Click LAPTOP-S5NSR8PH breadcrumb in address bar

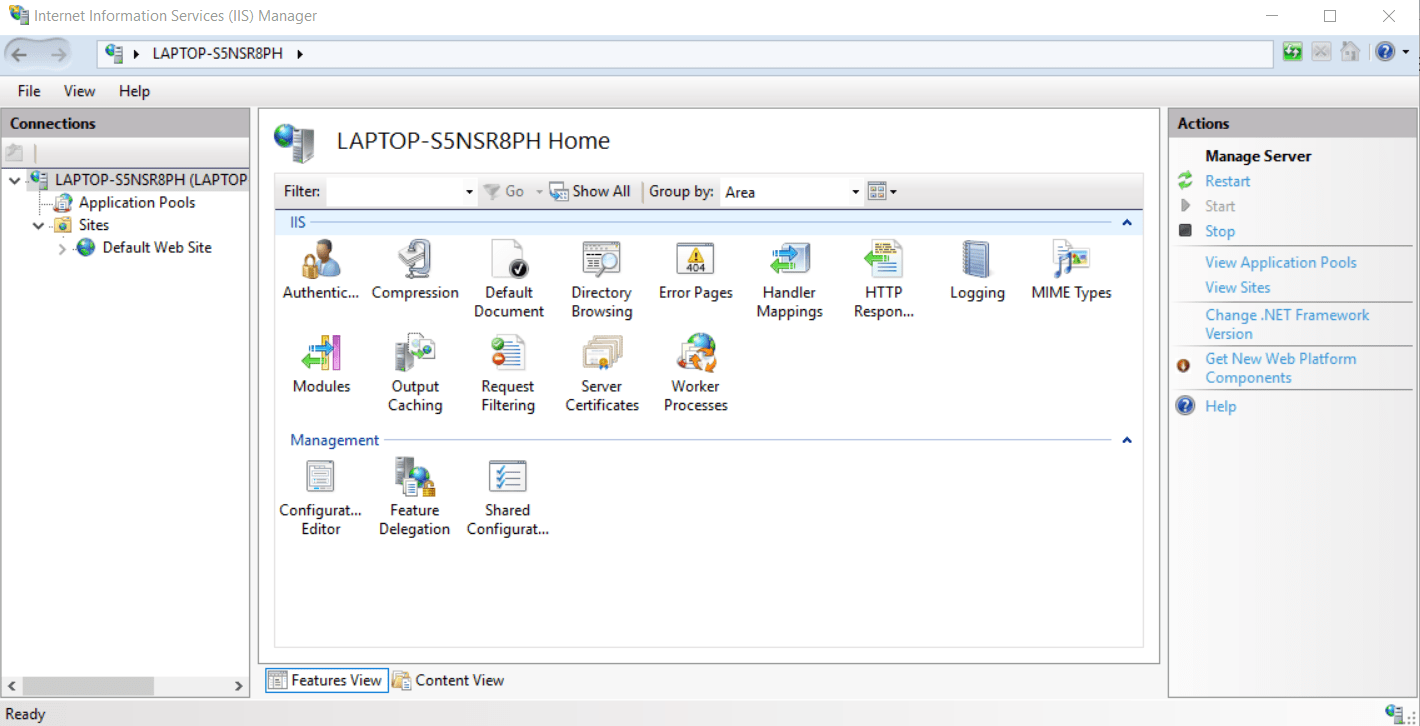point(217,53)
